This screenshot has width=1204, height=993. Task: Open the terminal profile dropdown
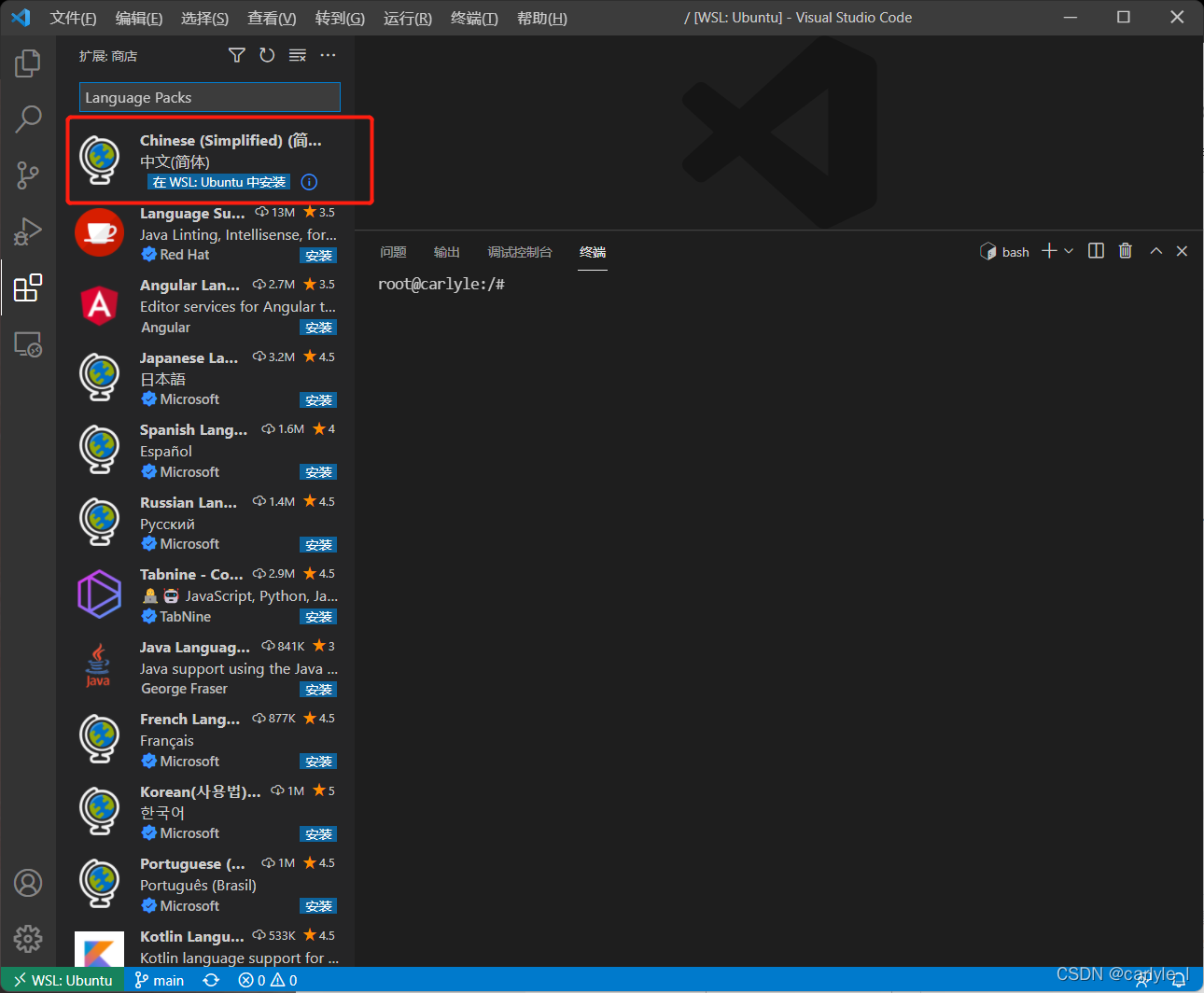[1070, 250]
